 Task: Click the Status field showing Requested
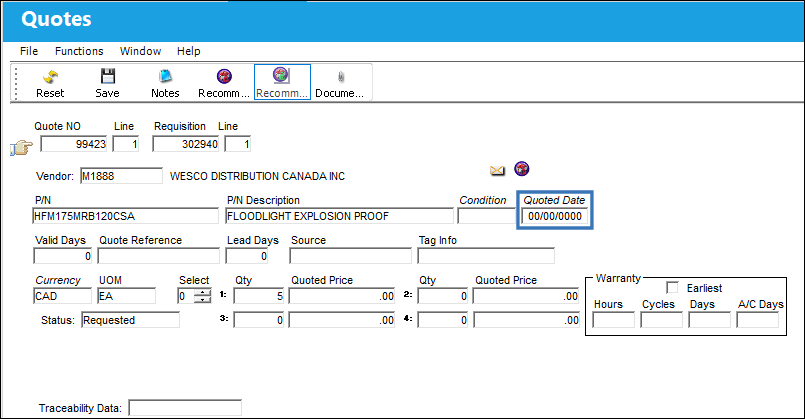[x=130, y=320]
